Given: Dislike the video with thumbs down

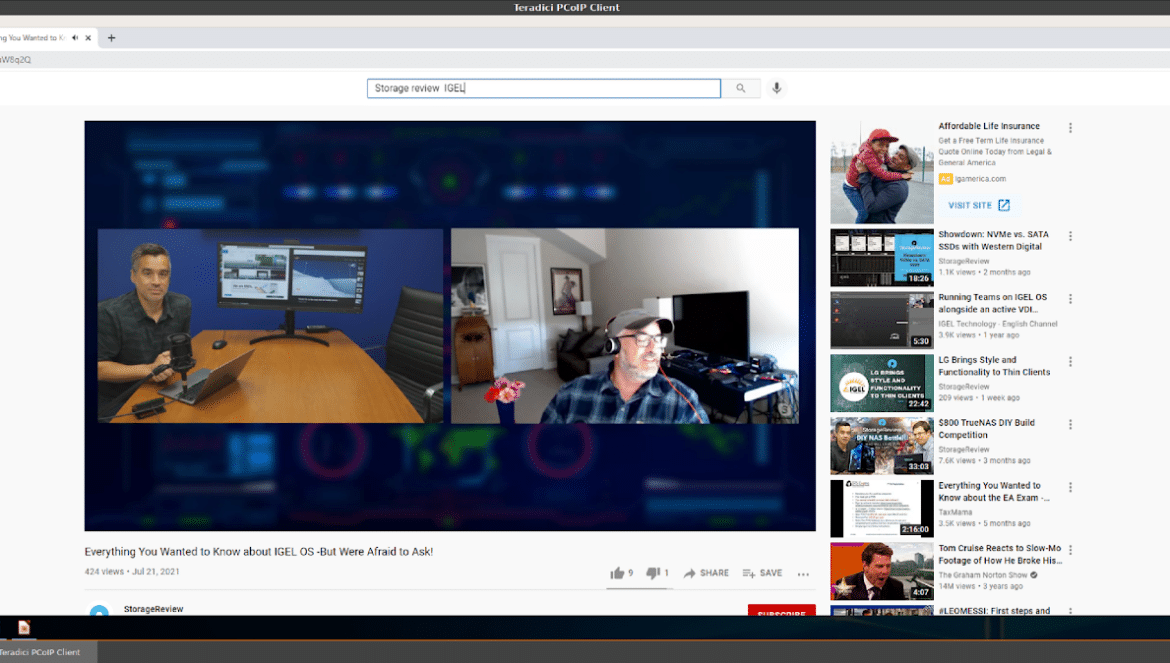Looking at the screenshot, I should pos(657,573).
